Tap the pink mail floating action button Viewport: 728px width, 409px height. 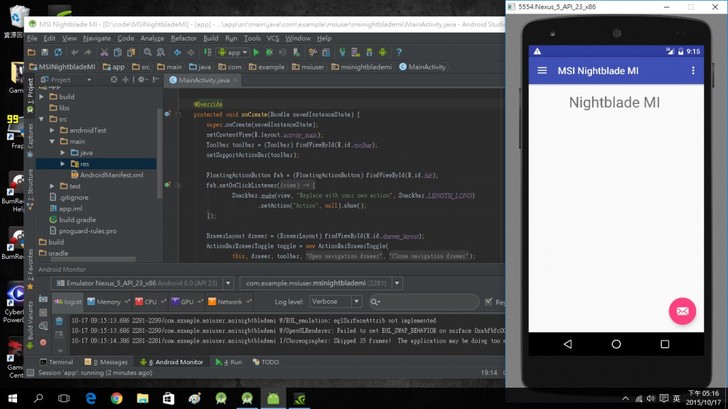(682, 311)
